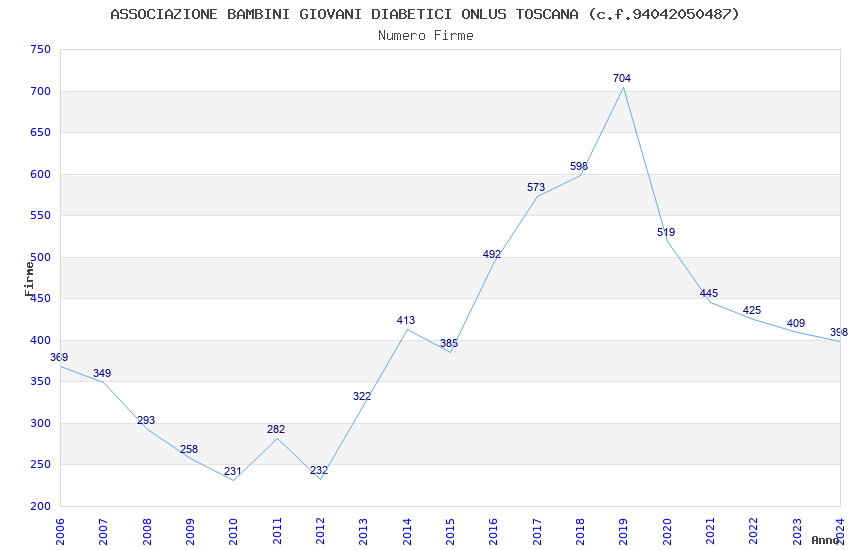
Task: Click the x-axis year 2015
Action: pyautogui.click(x=450, y=532)
